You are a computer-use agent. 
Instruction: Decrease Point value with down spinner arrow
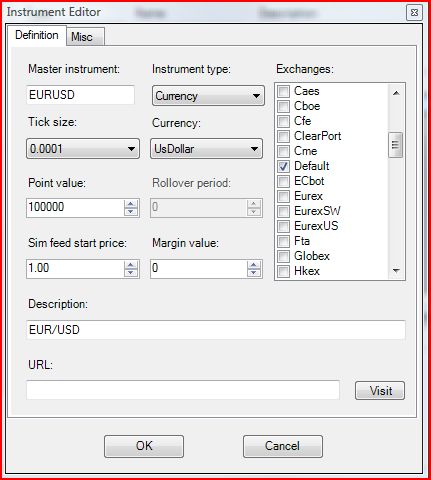[x=131, y=212]
